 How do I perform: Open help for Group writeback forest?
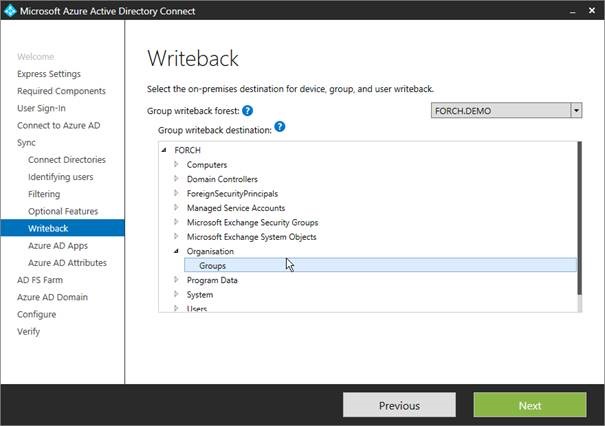[247, 111]
